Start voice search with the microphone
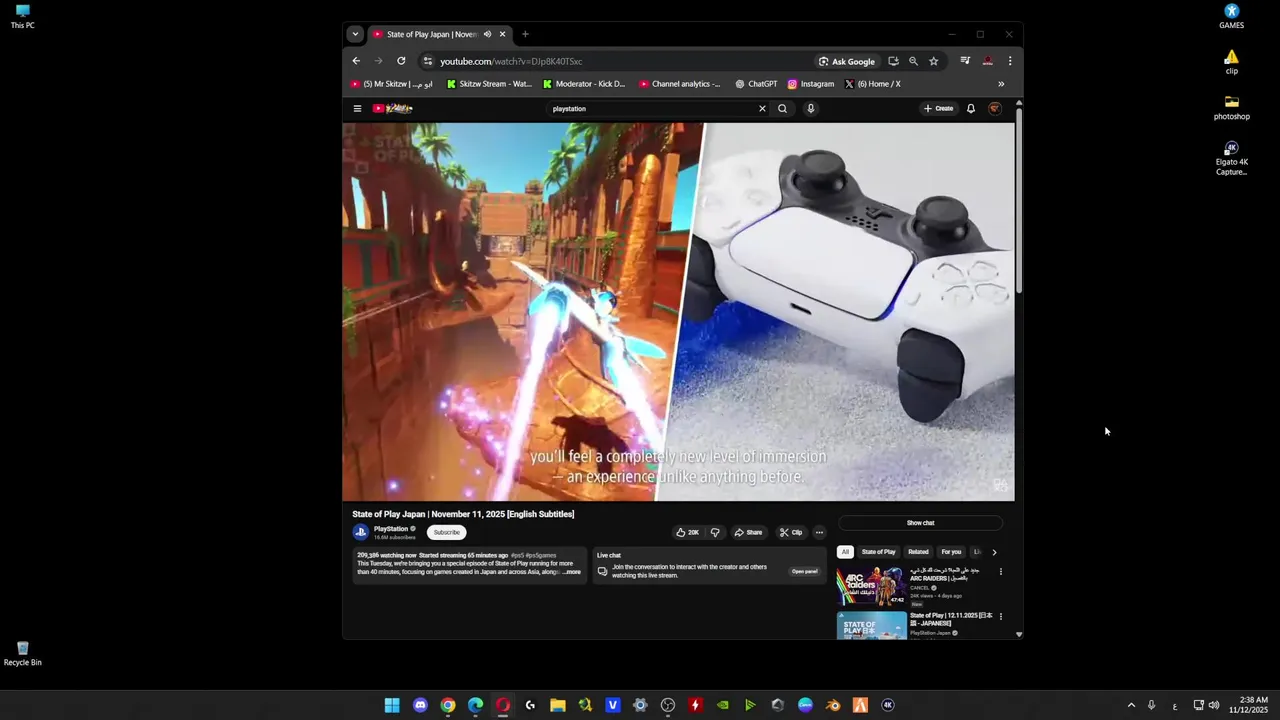Viewport: 1280px width, 720px height. coord(811,109)
